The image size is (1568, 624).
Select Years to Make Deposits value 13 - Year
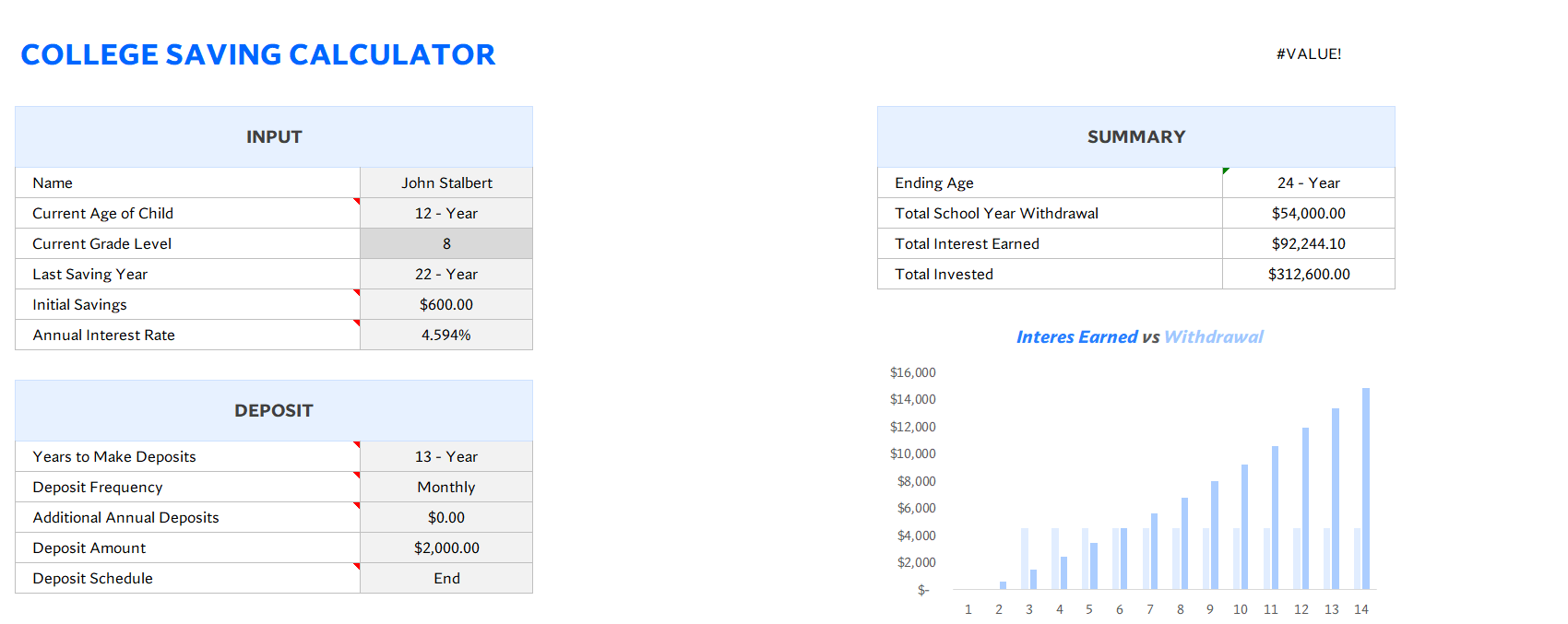tap(446, 456)
